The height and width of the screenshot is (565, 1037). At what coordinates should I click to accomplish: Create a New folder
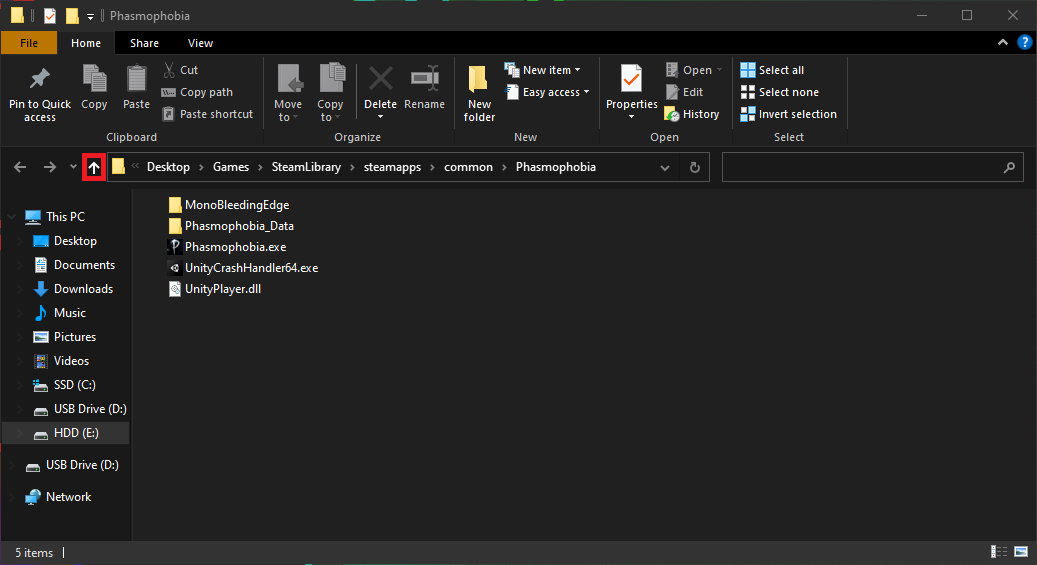tap(479, 93)
